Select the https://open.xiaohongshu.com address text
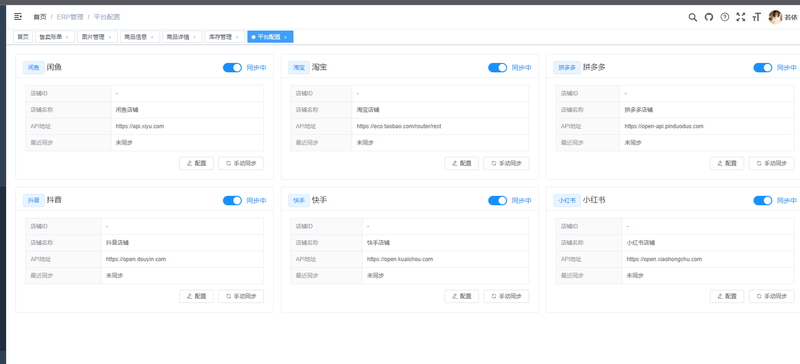Screen dimensions: 800x364 [x=664, y=259]
